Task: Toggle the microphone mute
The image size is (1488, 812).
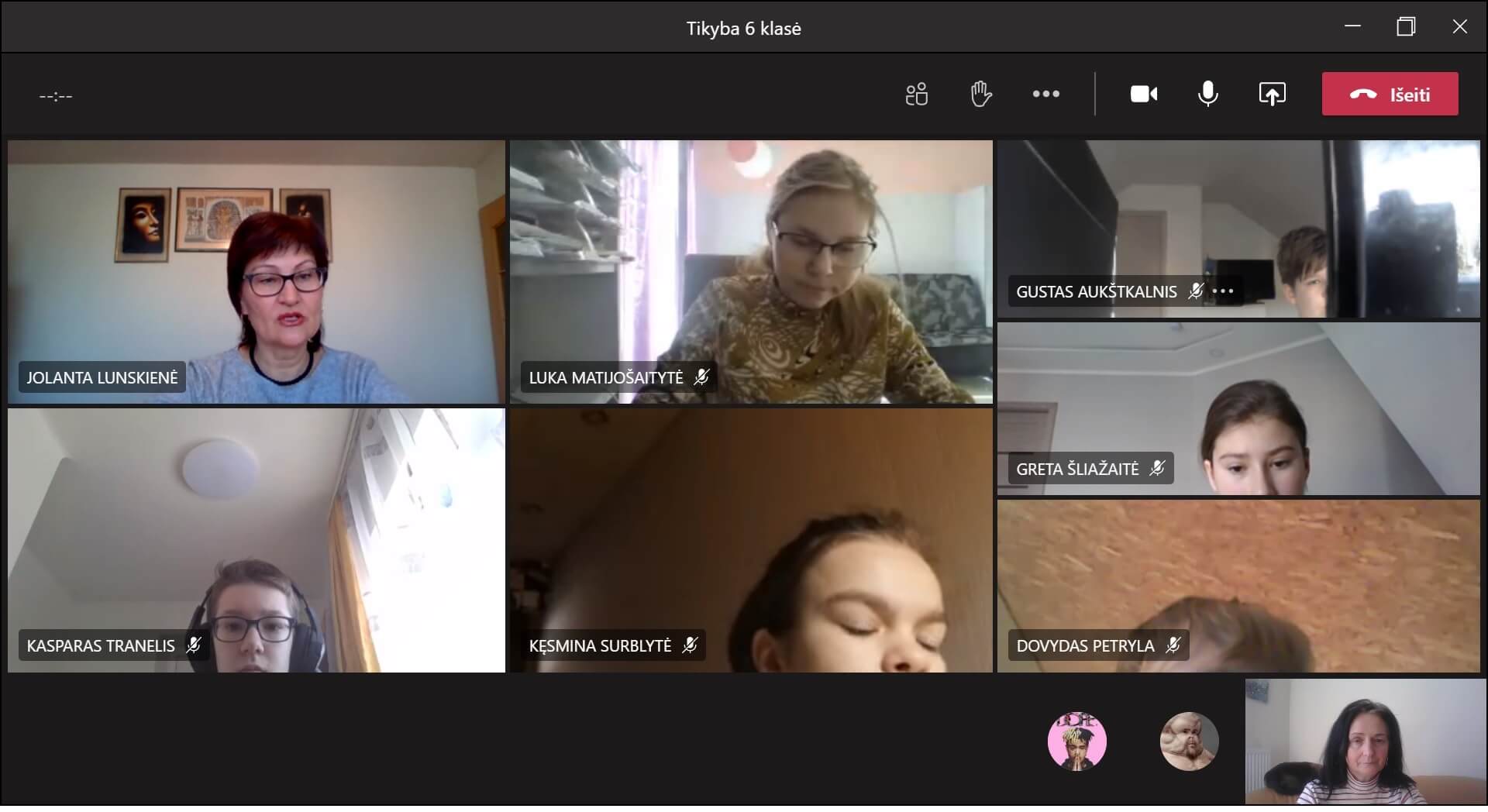Action: (x=1207, y=95)
